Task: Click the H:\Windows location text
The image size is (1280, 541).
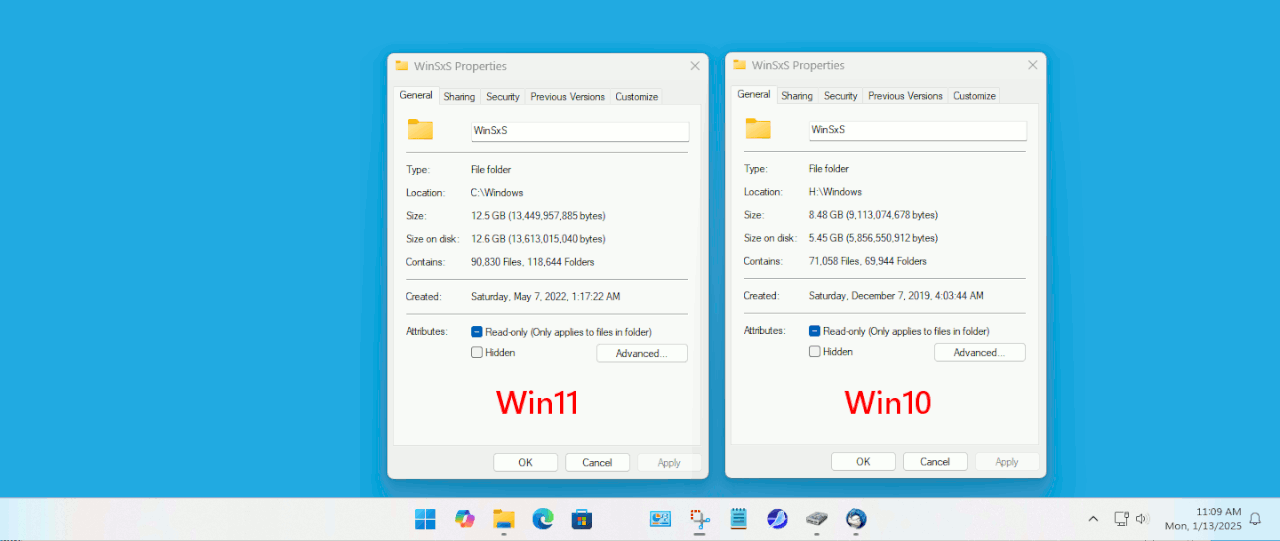Action: pyautogui.click(x=835, y=192)
